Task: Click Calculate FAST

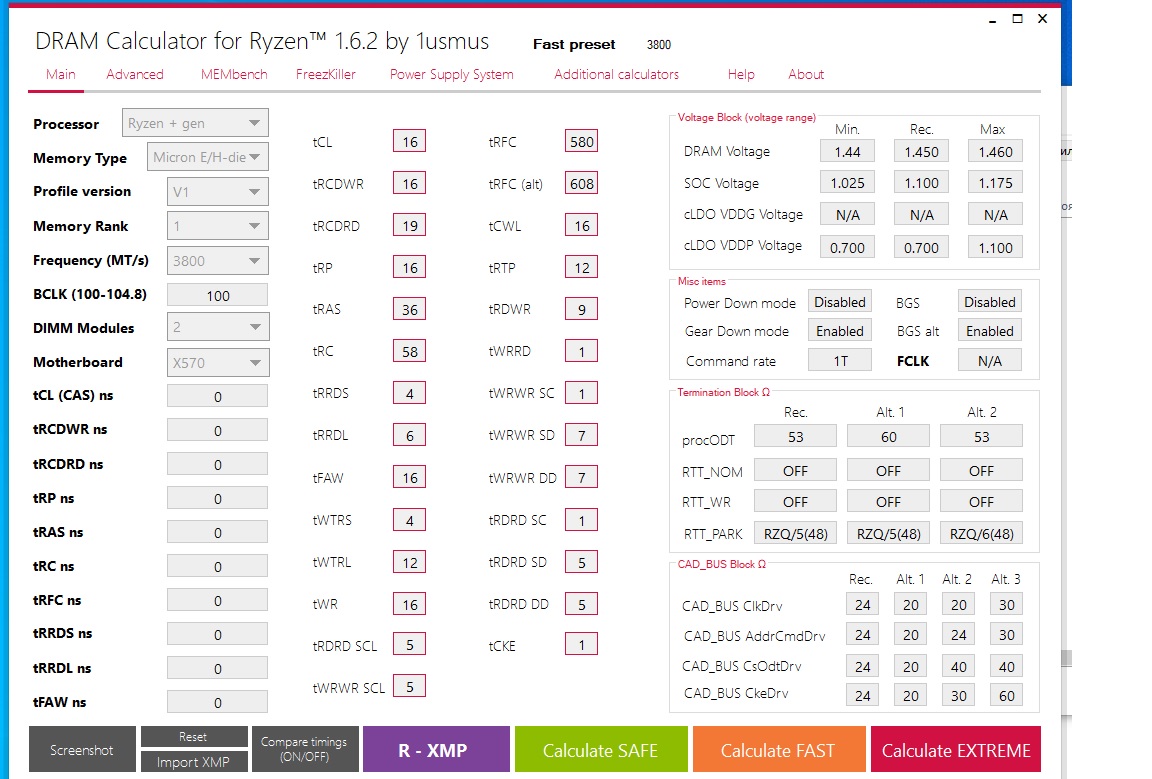Action: [778, 749]
